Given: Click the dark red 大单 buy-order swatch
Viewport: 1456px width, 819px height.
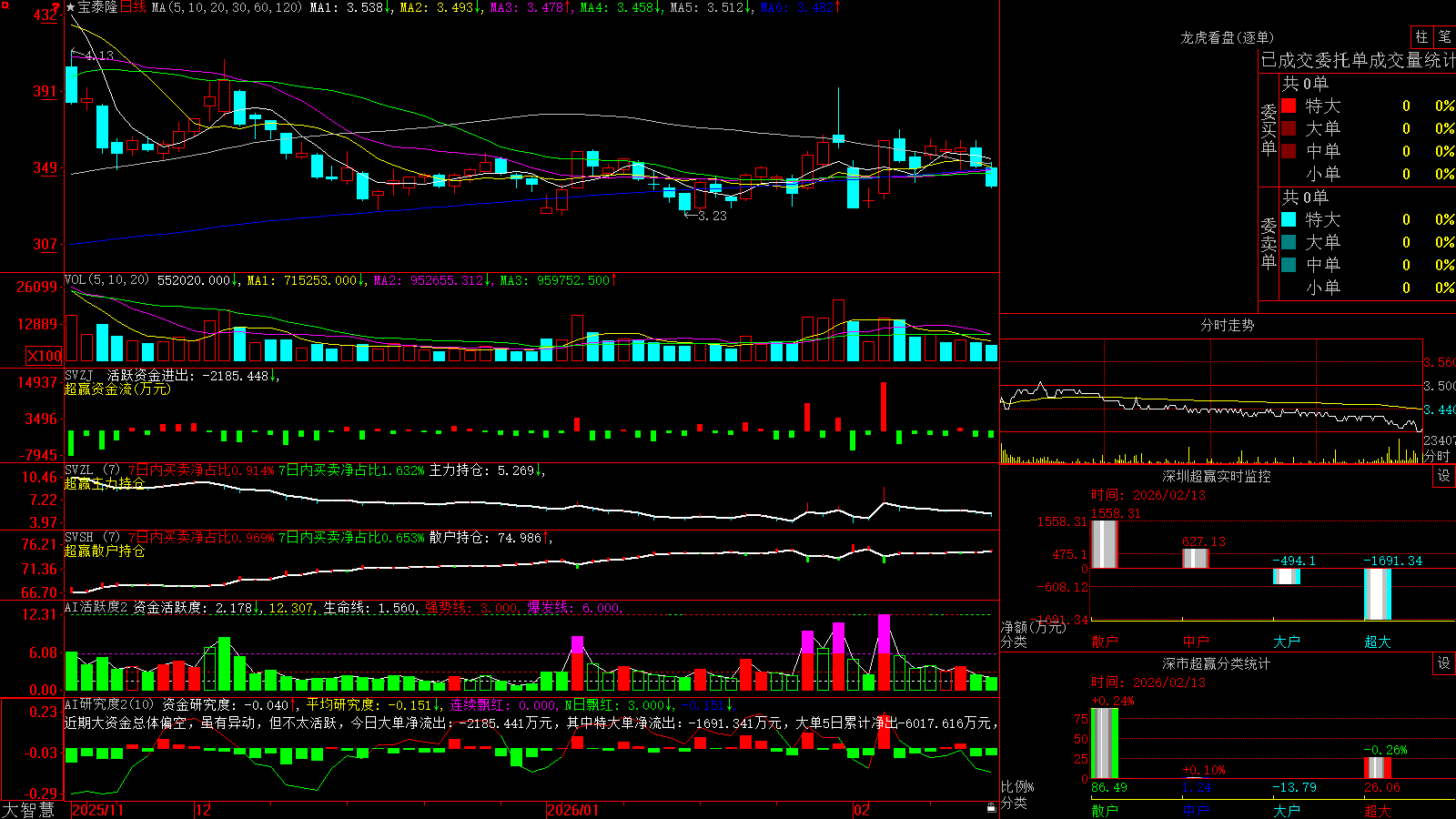Looking at the screenshot, I should [x=1289, y=128].
